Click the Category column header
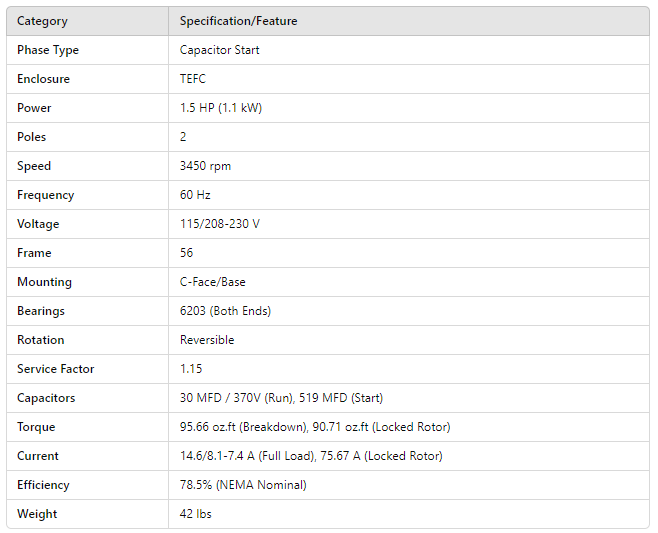This screenshot has width=658, height=533. point(42,21)
